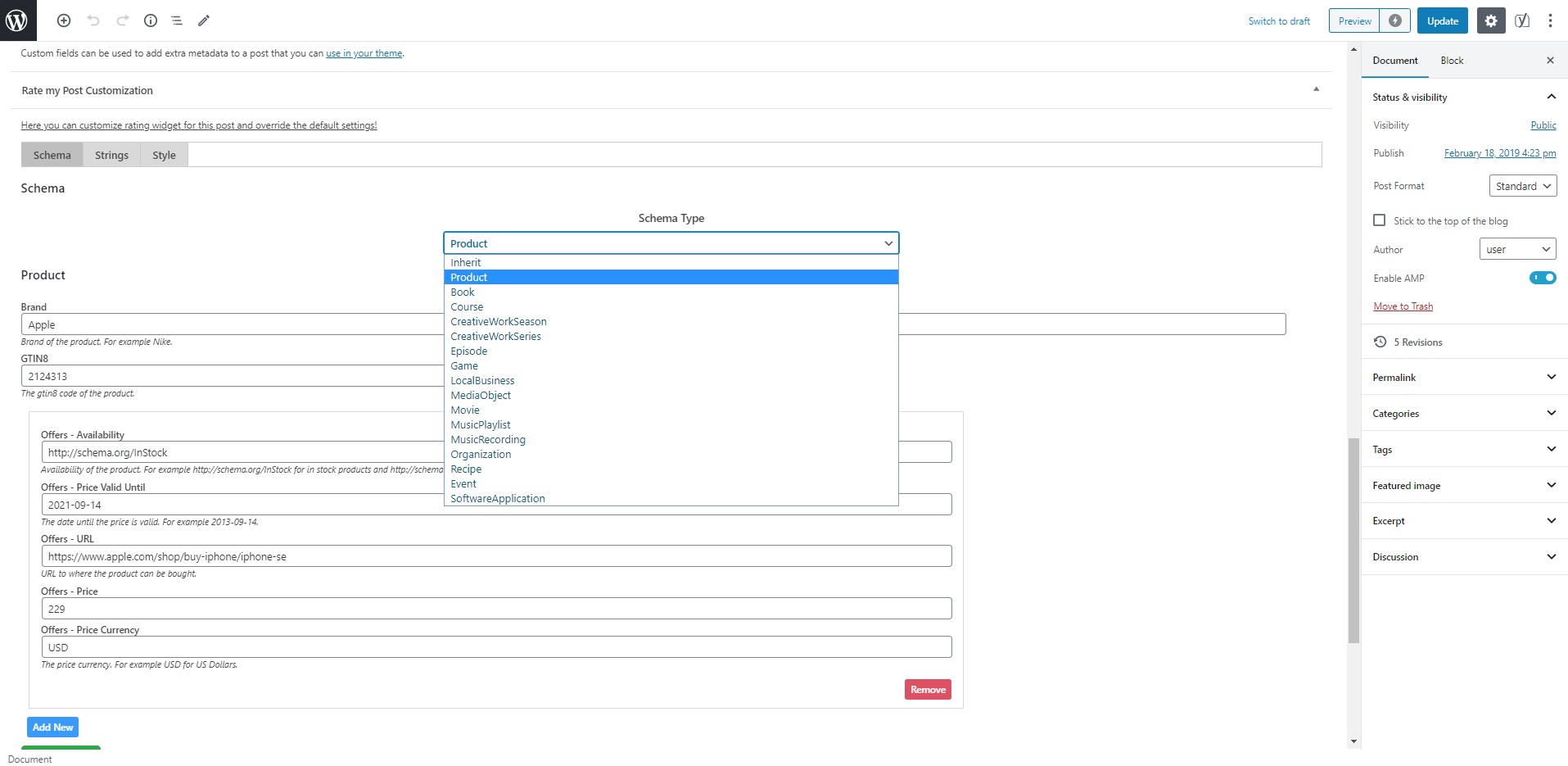Toggle the Enable AMP switch
The image size is (1568, 766).
point(1543,278)
